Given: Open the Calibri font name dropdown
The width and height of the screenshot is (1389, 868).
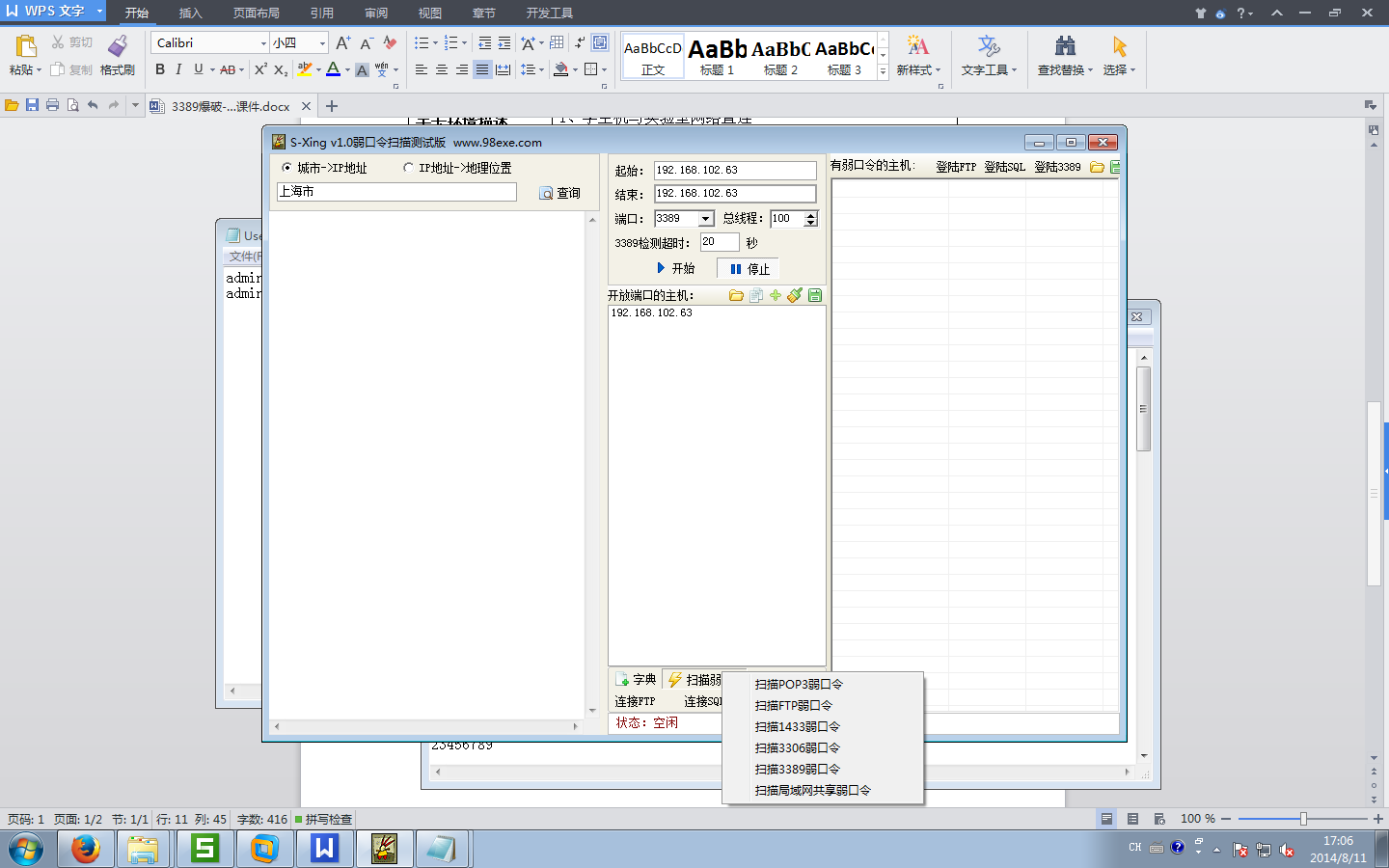Looking at the screenshot, I should (263, 43).
